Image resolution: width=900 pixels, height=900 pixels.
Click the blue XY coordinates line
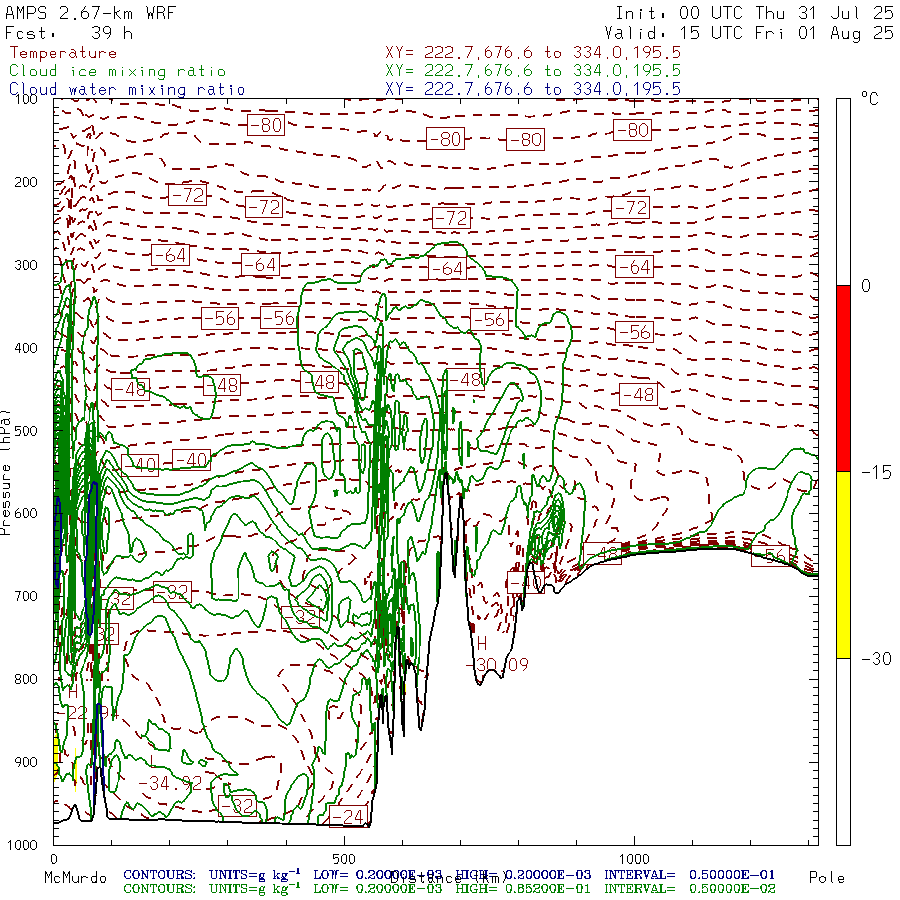(533, 89)
